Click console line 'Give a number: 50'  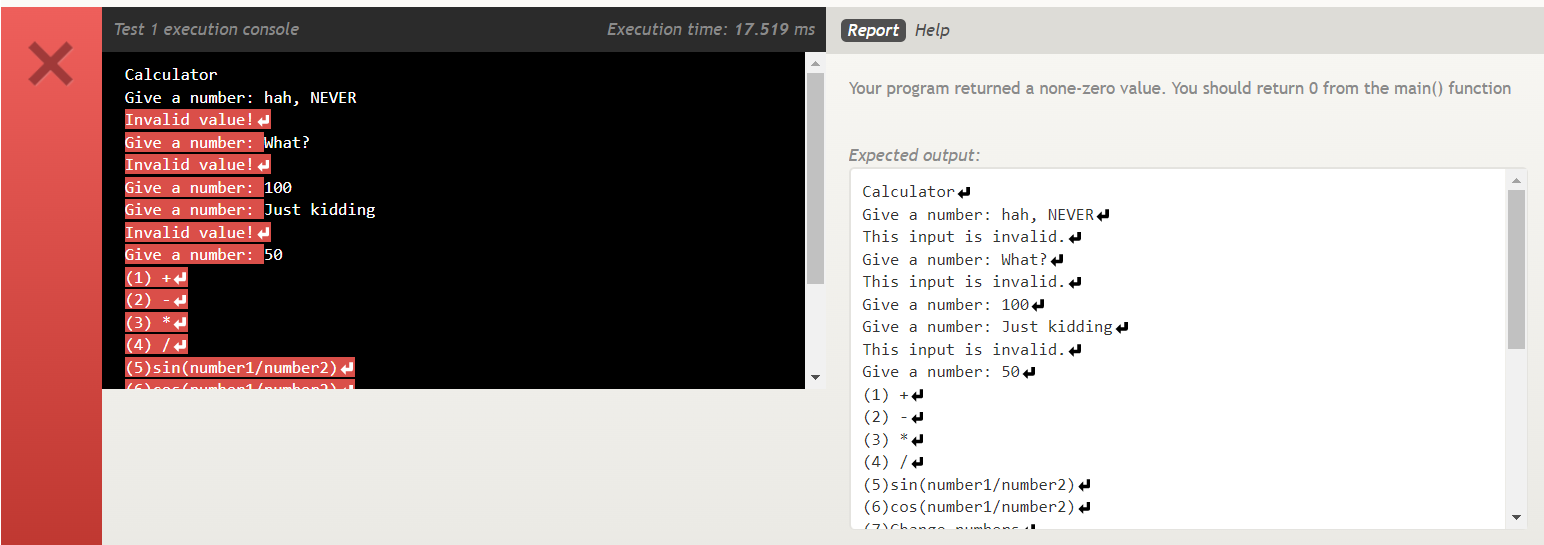click(203, 254)
